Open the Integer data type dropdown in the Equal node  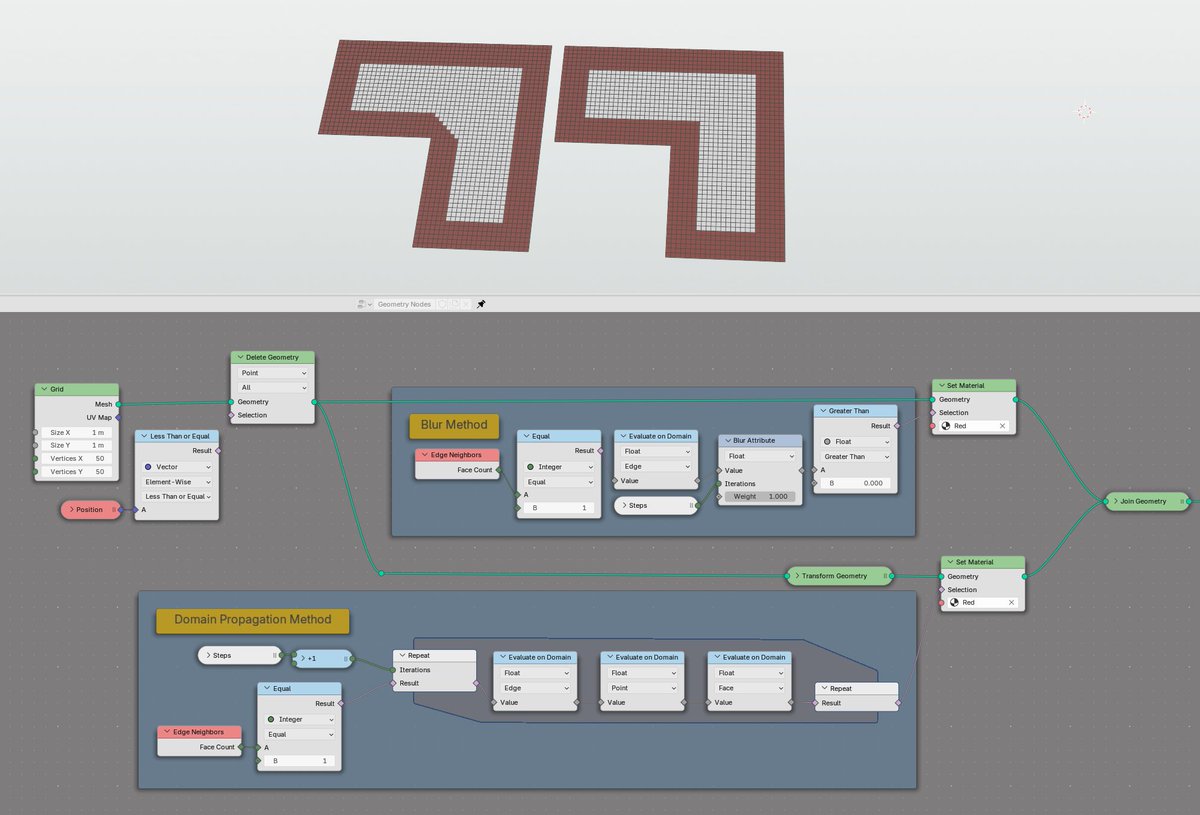point(558,466)
